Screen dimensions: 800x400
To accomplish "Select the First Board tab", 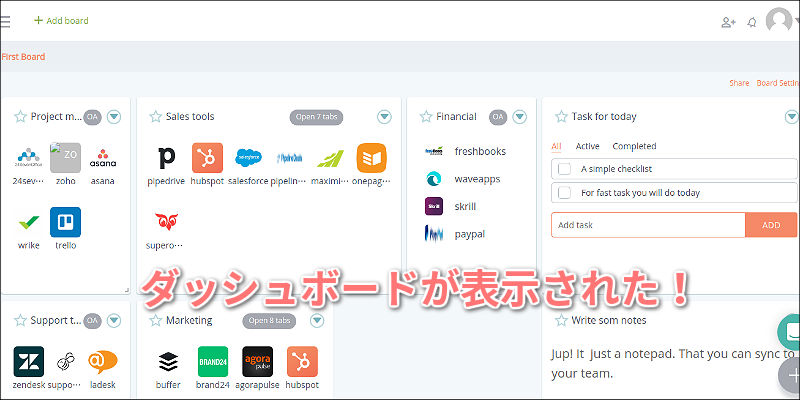I will pyautogui.click(x=23, y=57).
